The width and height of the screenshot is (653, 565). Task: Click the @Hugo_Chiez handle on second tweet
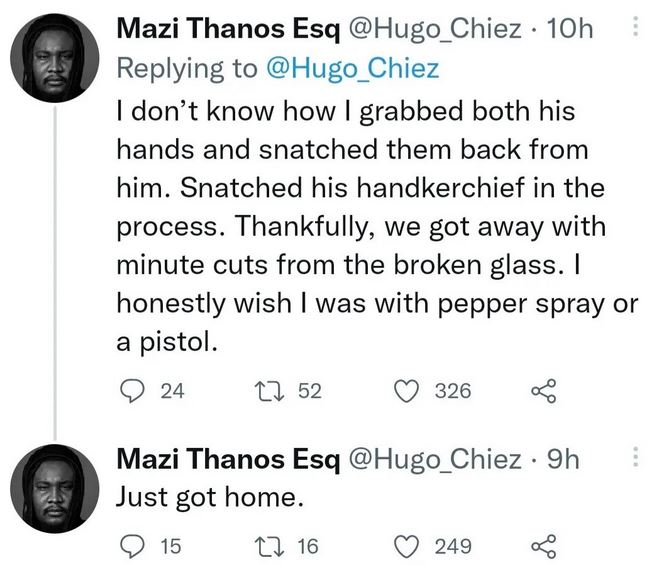432,459
